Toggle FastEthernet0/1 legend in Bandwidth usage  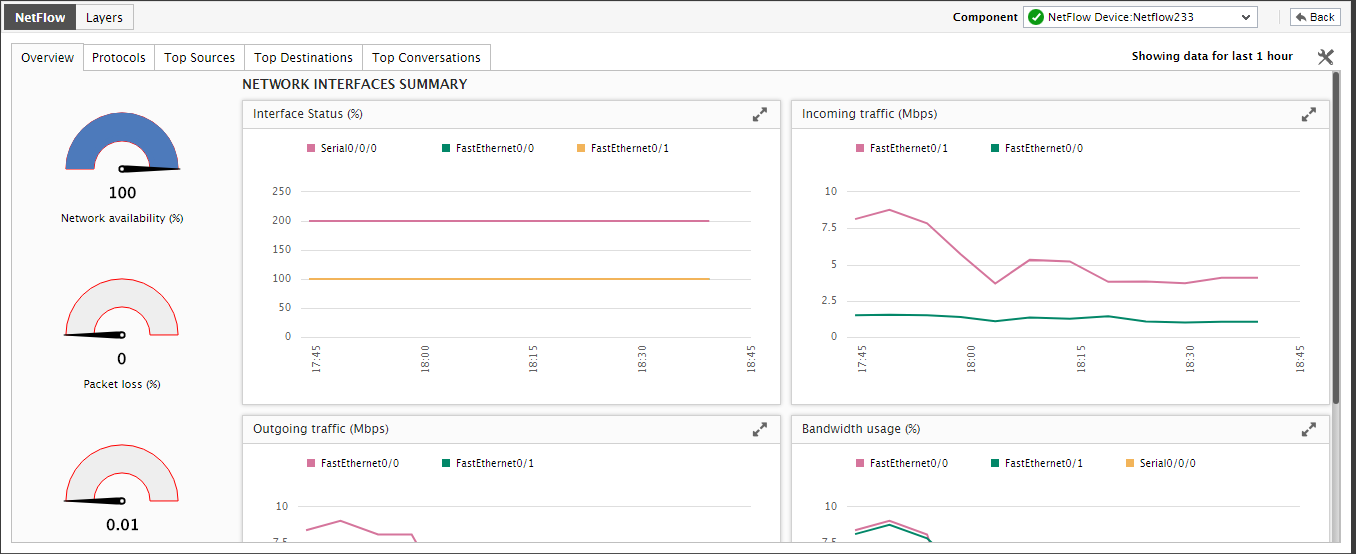click(1037, 463)
